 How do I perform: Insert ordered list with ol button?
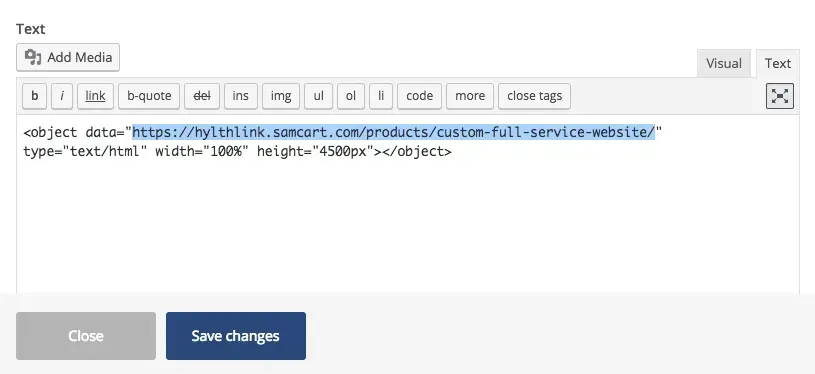point(351,96)
